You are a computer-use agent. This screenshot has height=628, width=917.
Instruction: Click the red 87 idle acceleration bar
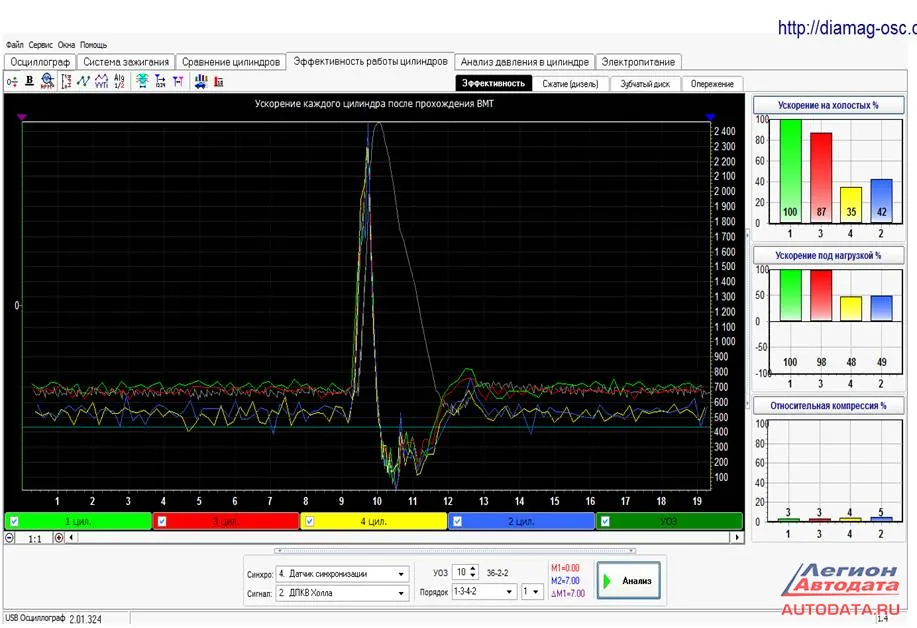pos(821,177)
